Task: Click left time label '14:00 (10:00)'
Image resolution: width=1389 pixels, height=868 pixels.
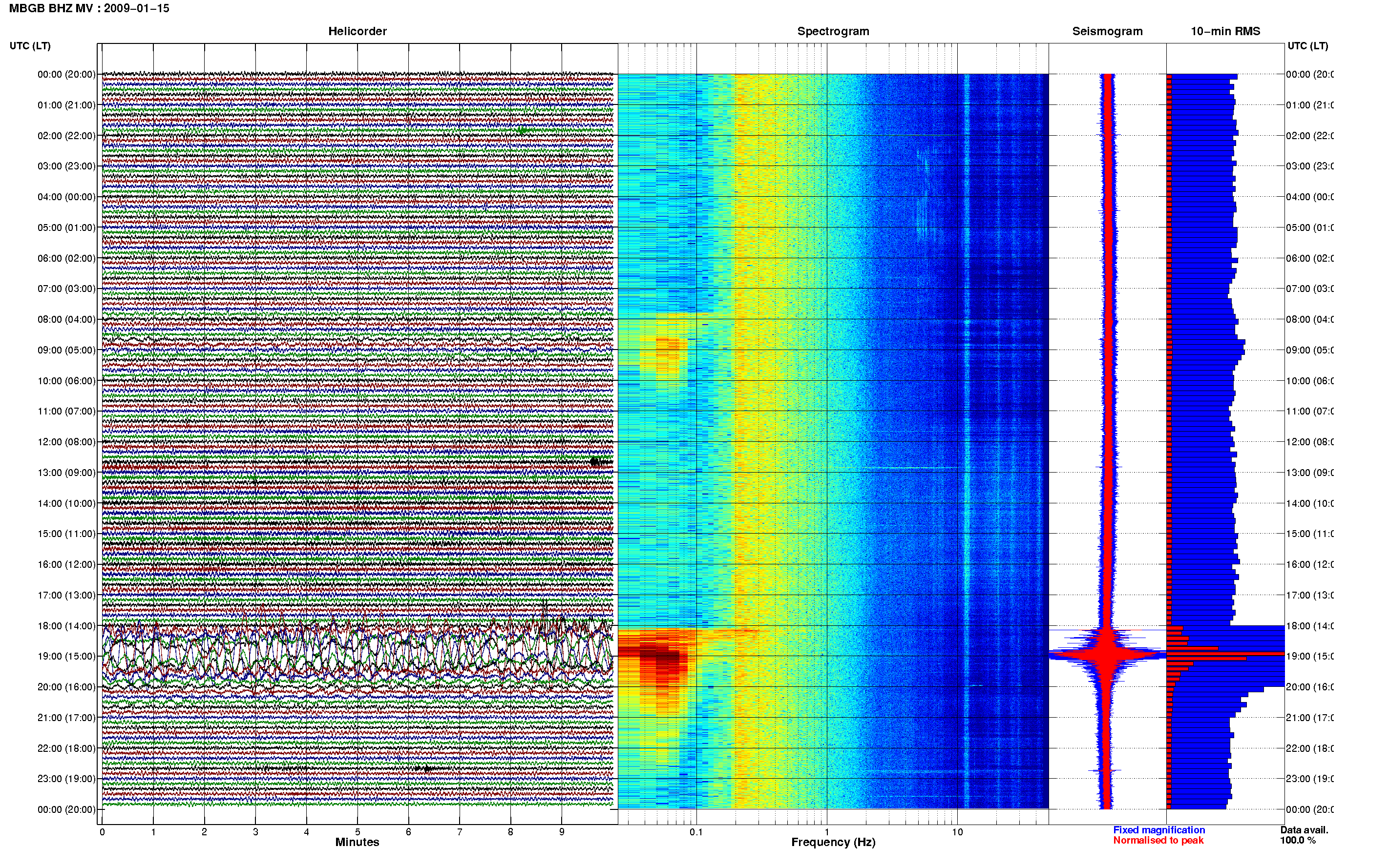Action: click(x=66, y=503)
